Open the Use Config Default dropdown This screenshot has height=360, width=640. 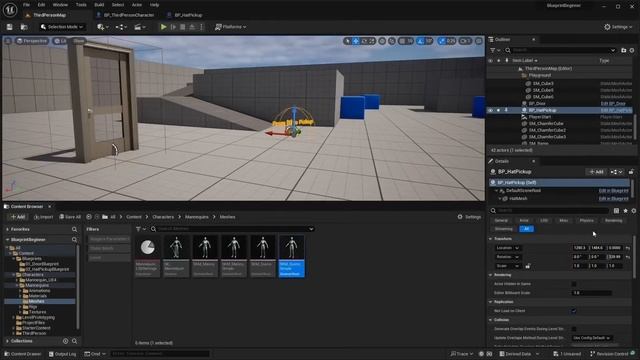click(x=591, y=338)
